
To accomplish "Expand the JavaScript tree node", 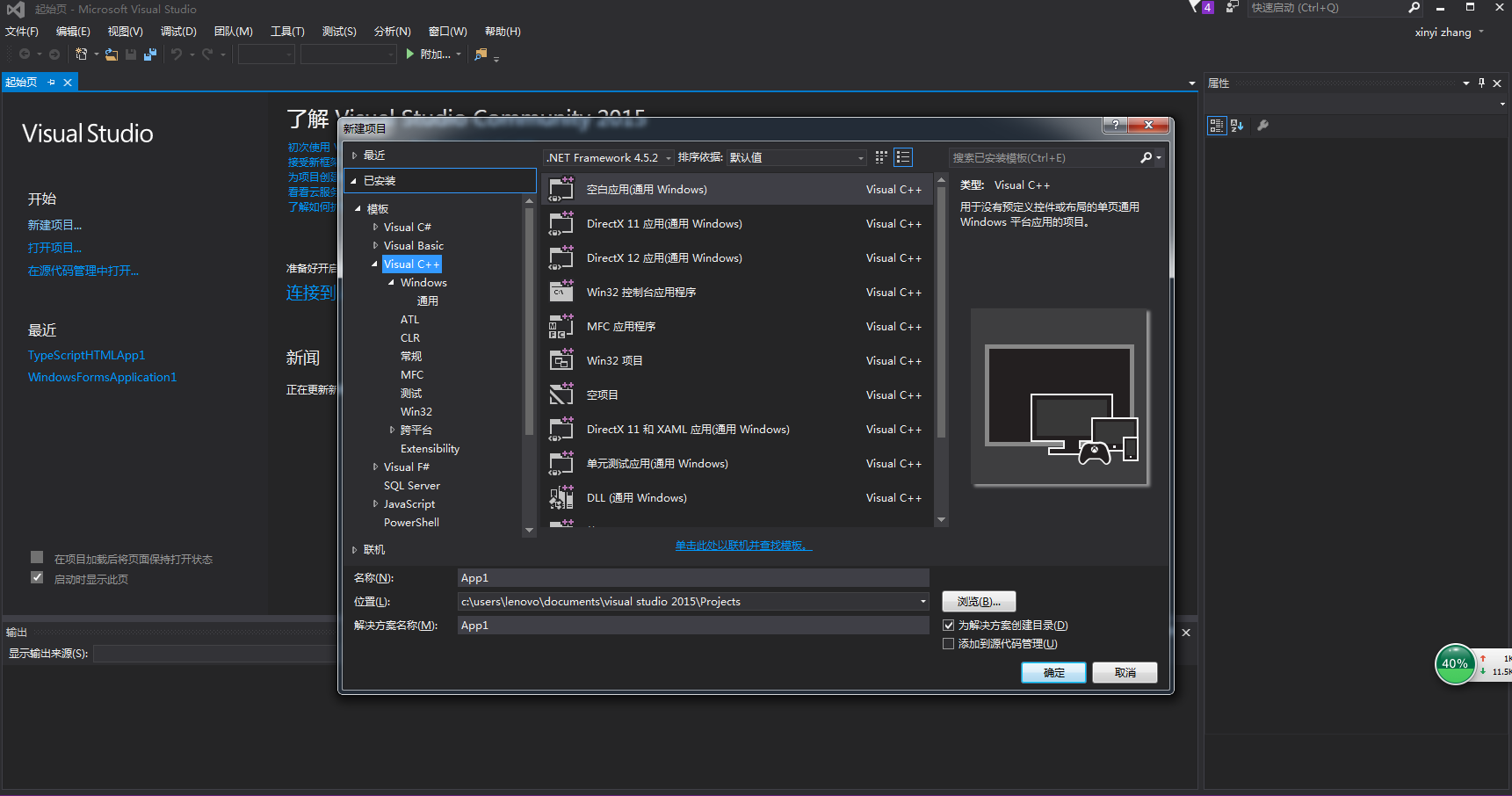I will [x=376, y=503].
